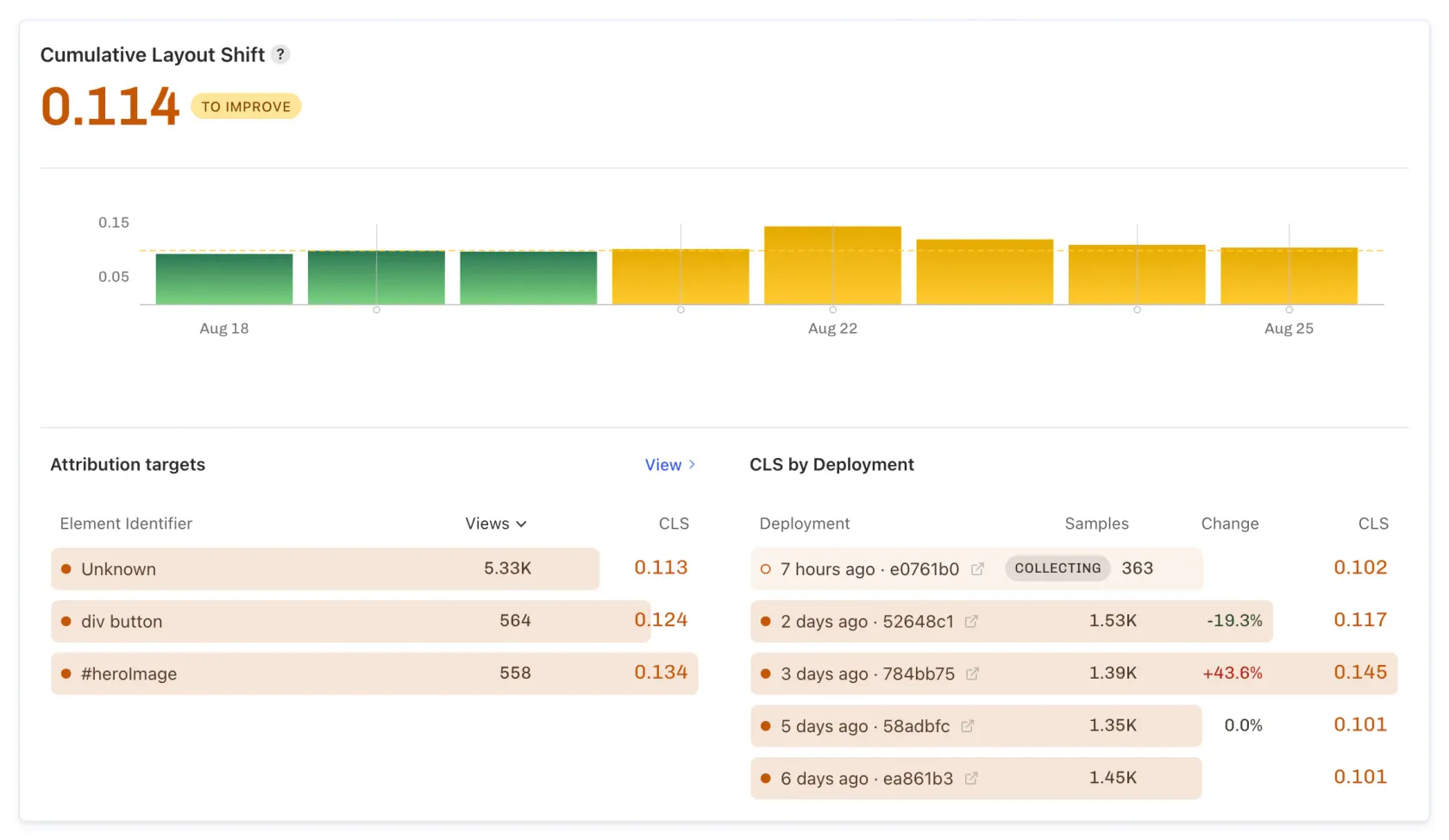The height and width of the screenshot is (840, 1449).
Task: Open external link icon for deployment 784bb75
Action: pyautogui.click(x=972, y=674)
